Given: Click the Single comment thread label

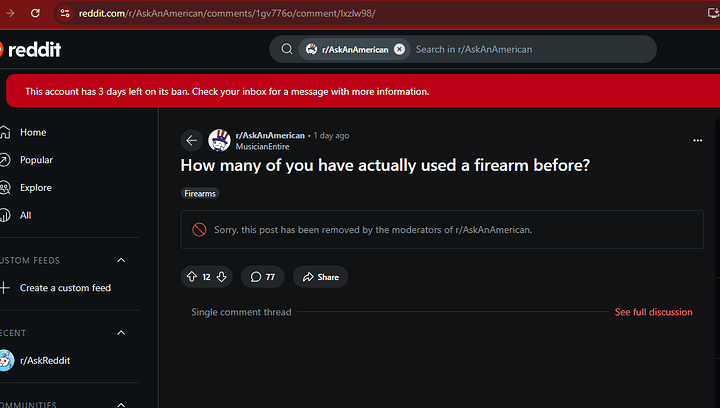Looking at the screenshot, I should (x=241, y=312).
